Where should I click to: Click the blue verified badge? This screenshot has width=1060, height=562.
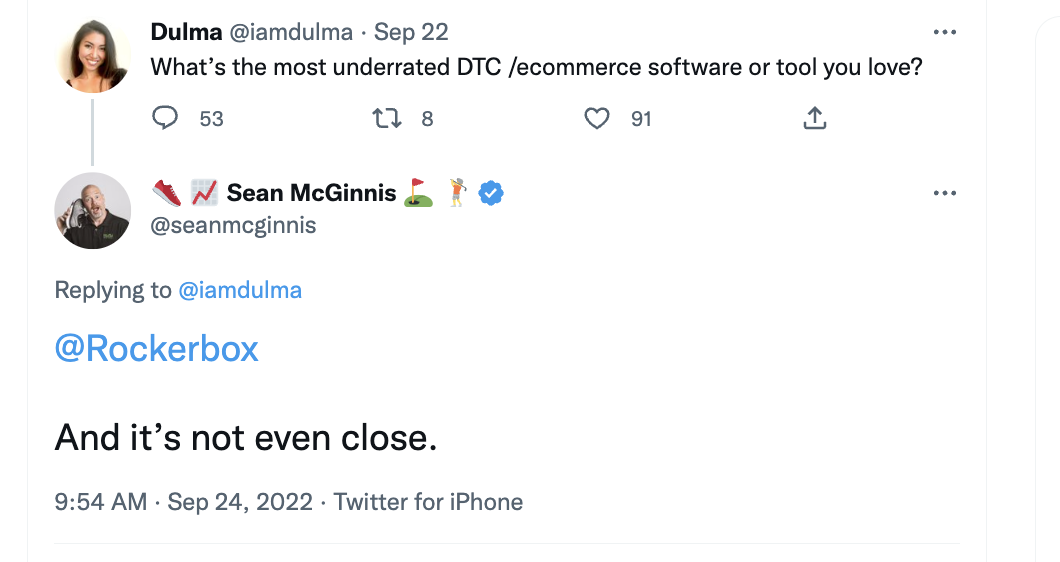coord(490,192)
